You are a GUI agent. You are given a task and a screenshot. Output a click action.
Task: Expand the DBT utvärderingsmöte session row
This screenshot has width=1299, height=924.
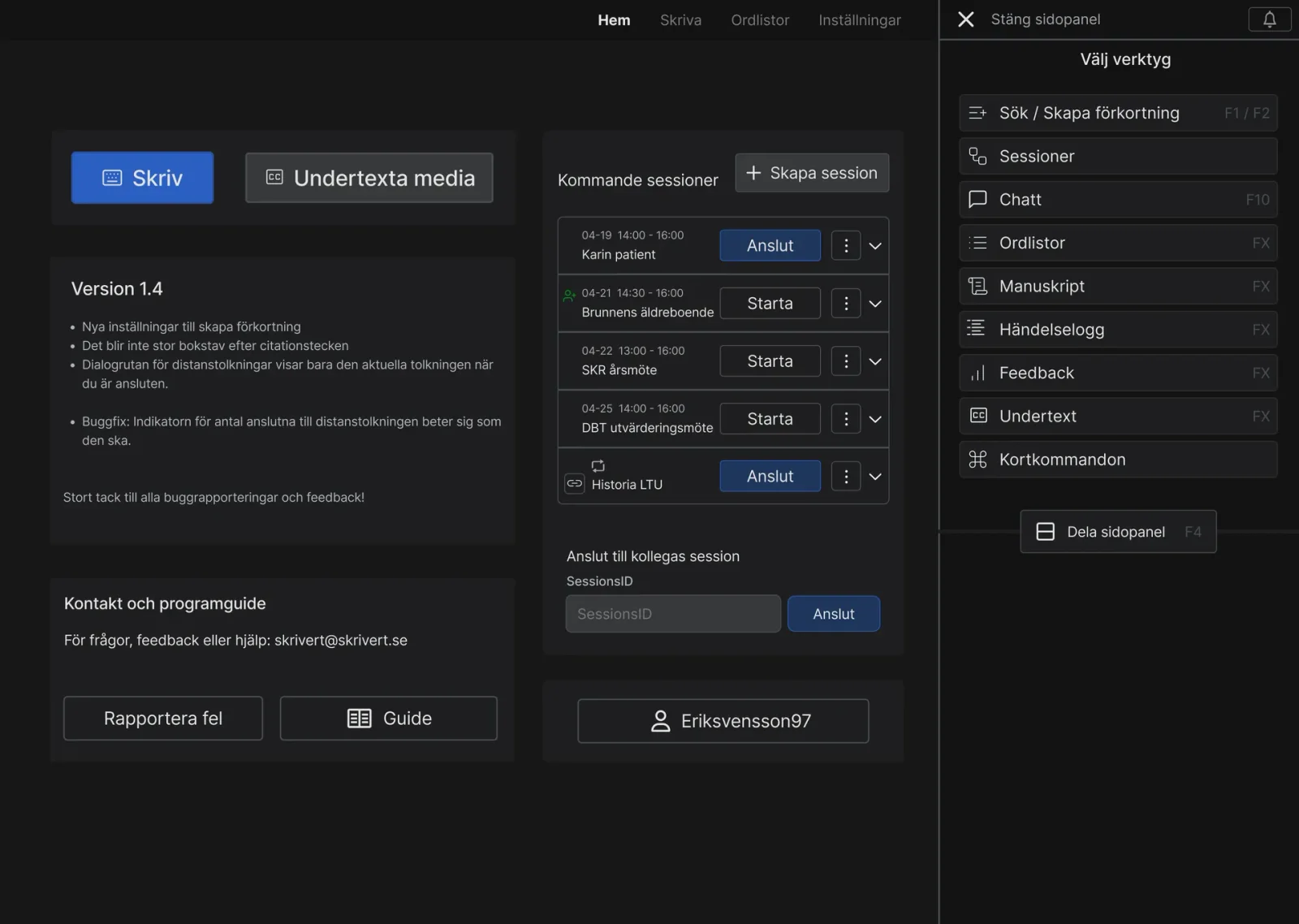[x=875, y=419]
